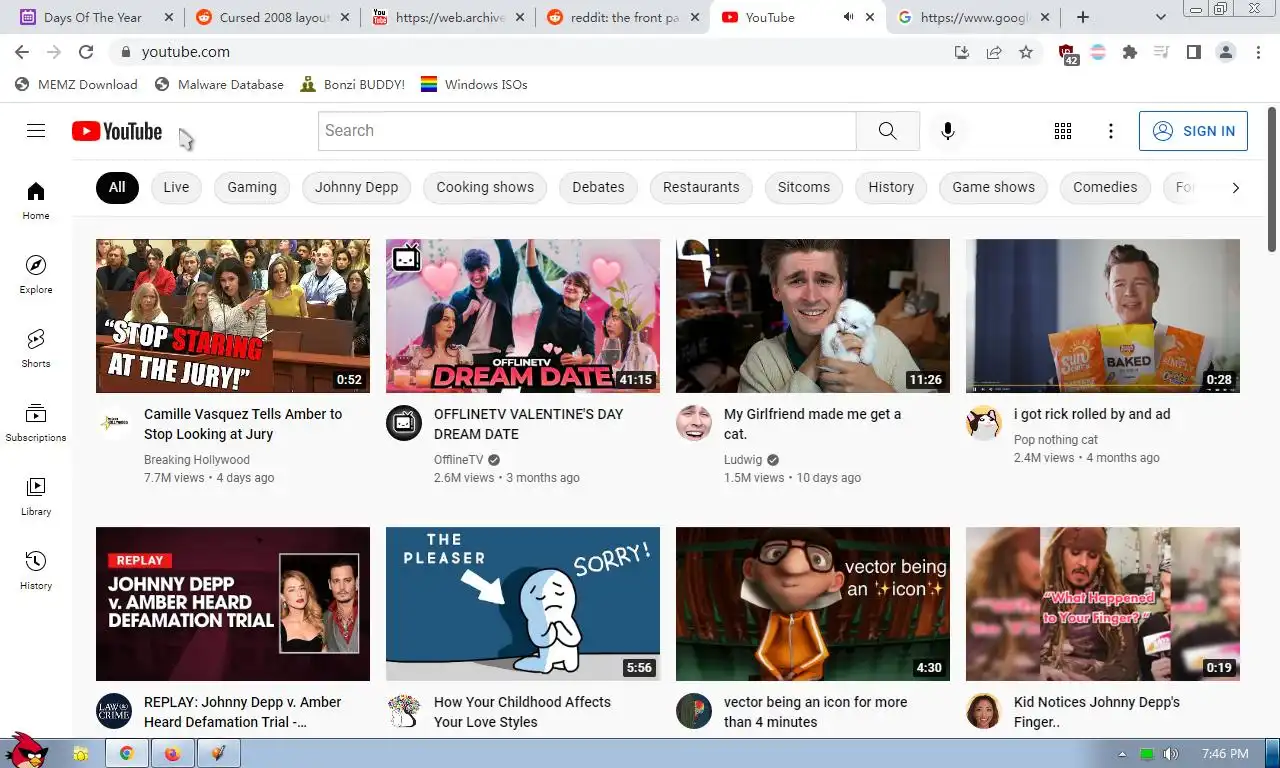Open the Law & Crime channel avatar
Image resolution: width=1280 pixels, height=768 pixels.
[114, 711]
